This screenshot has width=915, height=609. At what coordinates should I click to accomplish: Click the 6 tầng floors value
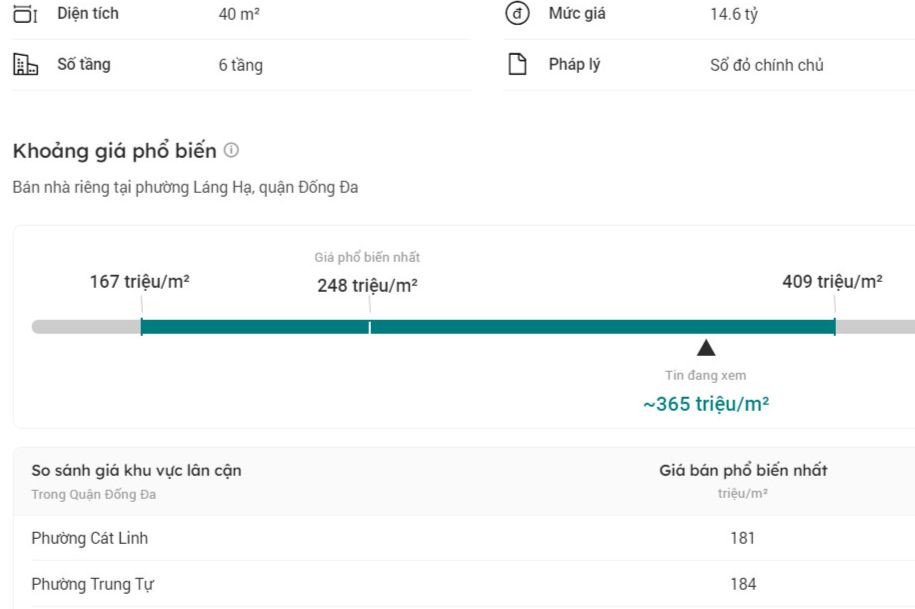(240, 66)
